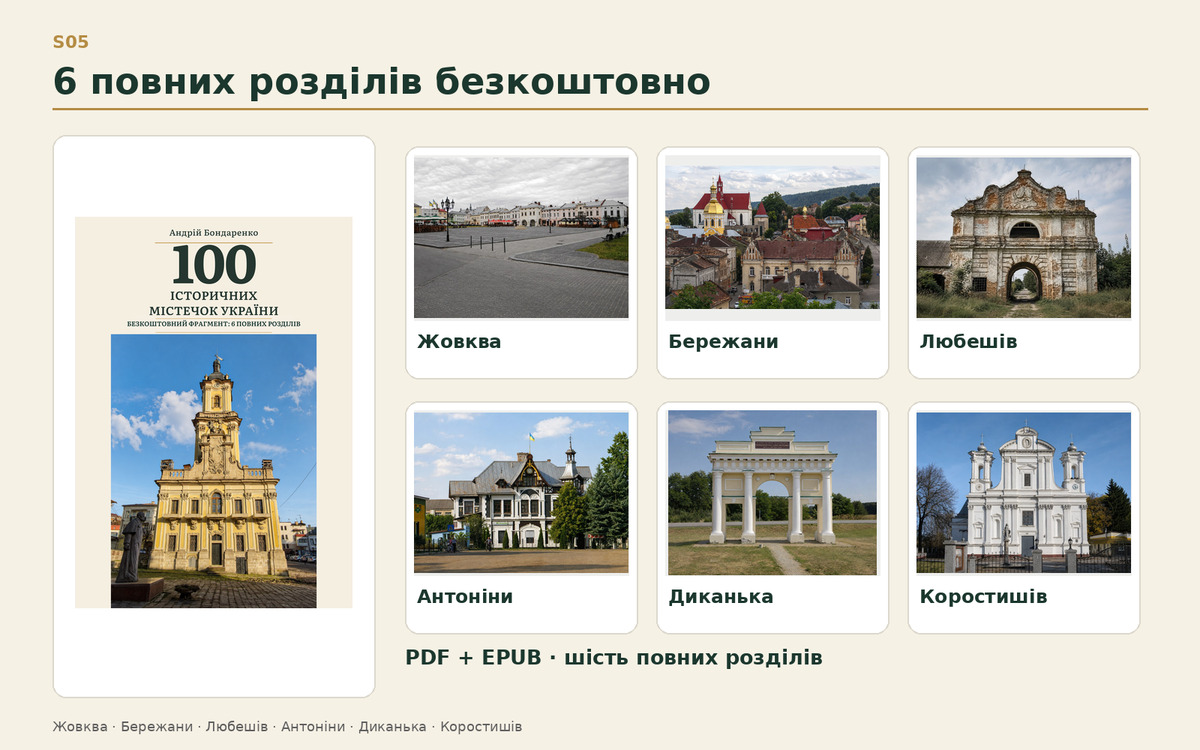Screen dimensions: 1200x750
Task: Open the Жовква town square photo
Action: pyautogui.click(x=521, y=237)
